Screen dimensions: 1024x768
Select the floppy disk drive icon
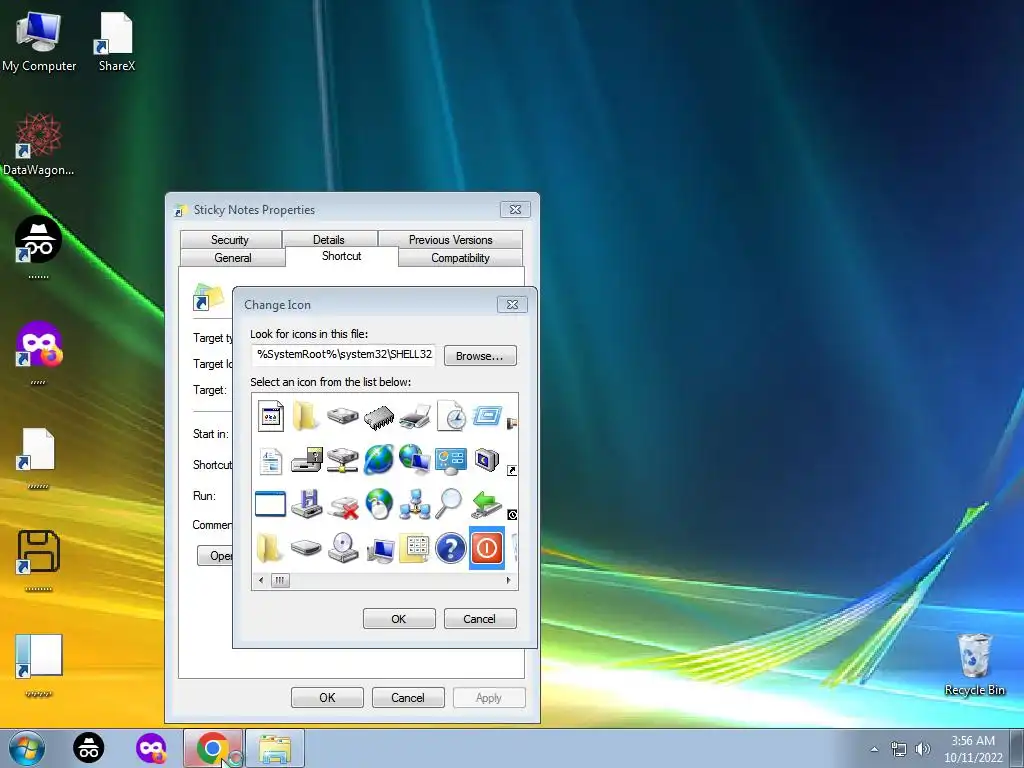(x=306, y=504)
